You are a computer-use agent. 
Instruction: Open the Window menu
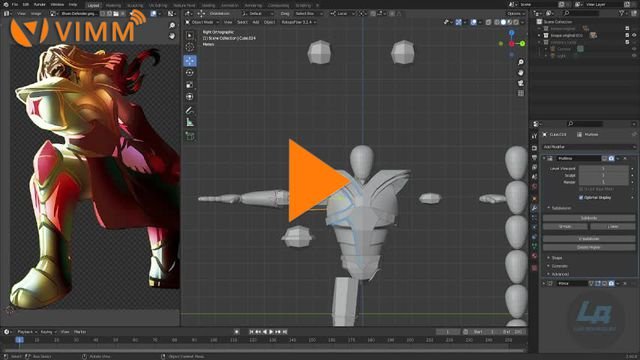[x=58, y=4]
